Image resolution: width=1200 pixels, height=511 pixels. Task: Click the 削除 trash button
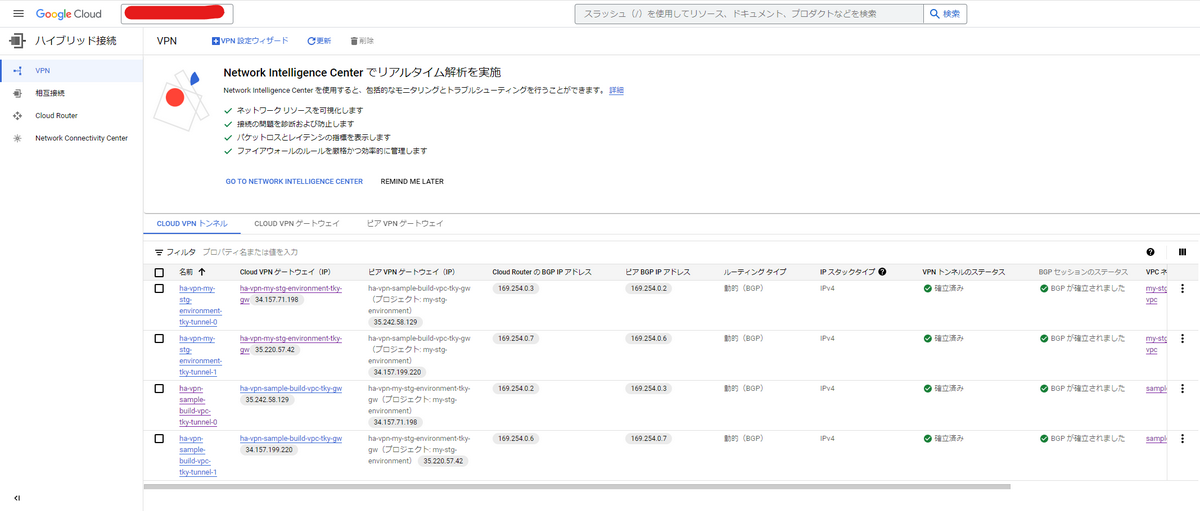[x=362, y=41]
